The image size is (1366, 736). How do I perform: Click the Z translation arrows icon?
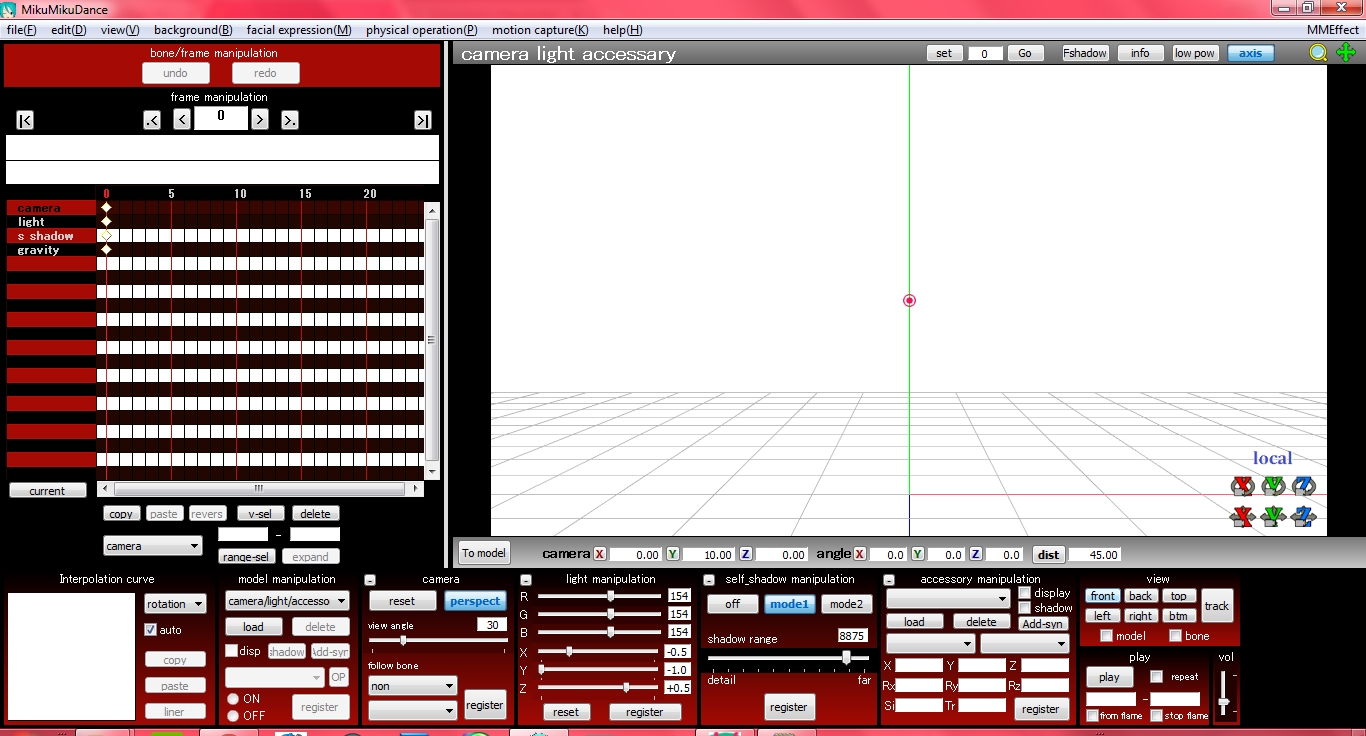click(1302, 517)
